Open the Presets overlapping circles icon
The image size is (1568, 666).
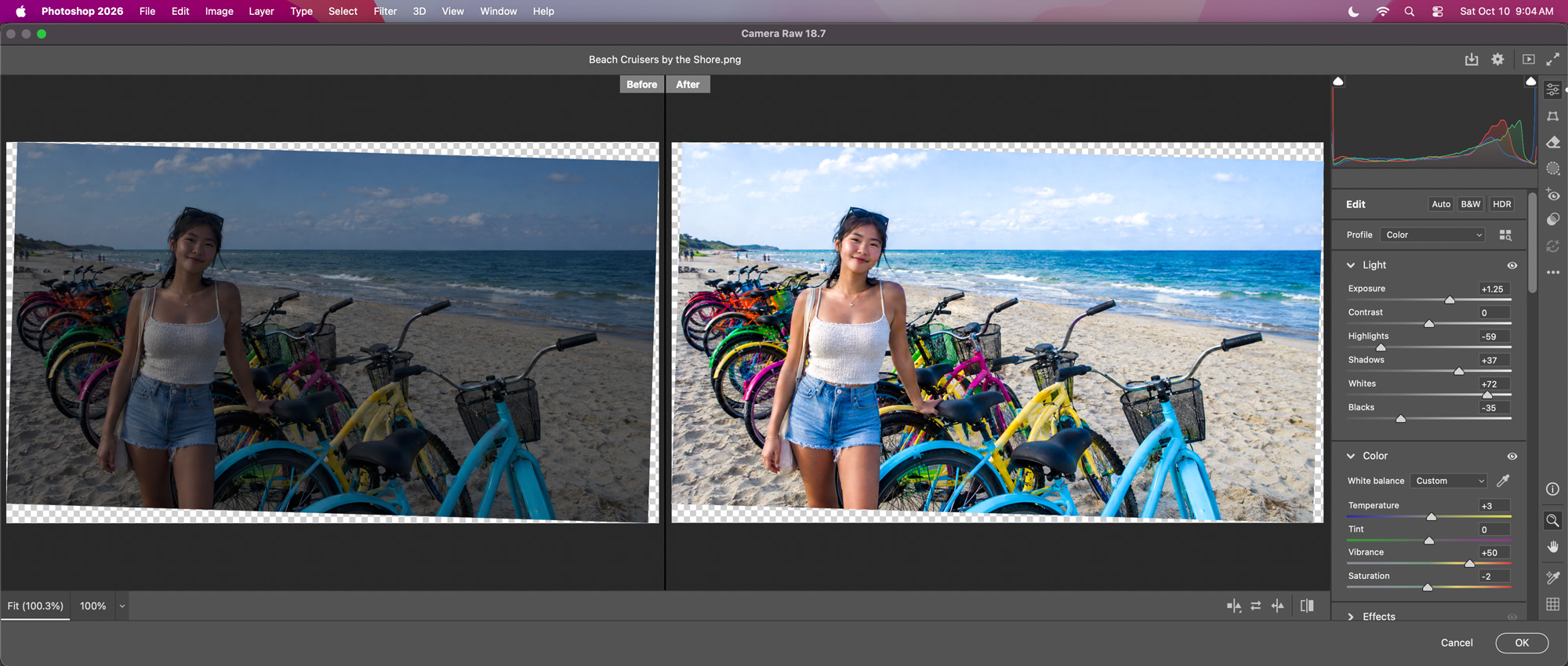click(1552, 220)
